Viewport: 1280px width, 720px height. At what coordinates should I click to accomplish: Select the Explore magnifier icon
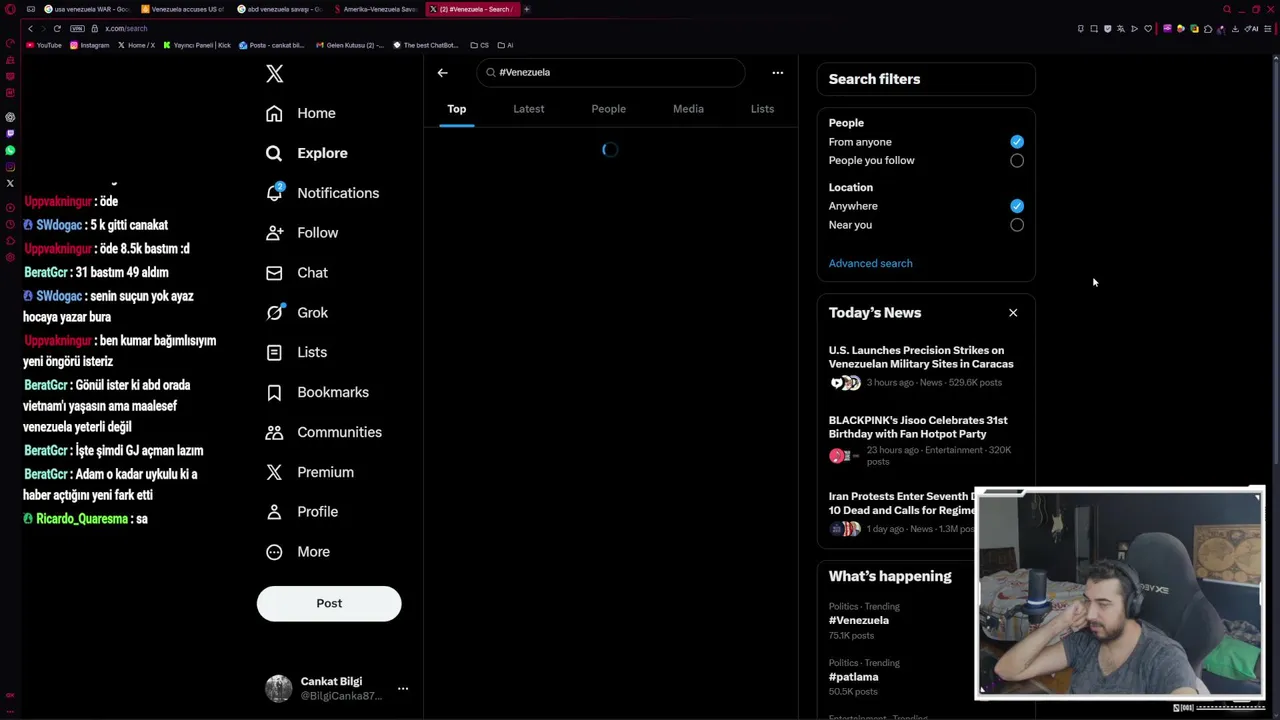coord(274,153)
